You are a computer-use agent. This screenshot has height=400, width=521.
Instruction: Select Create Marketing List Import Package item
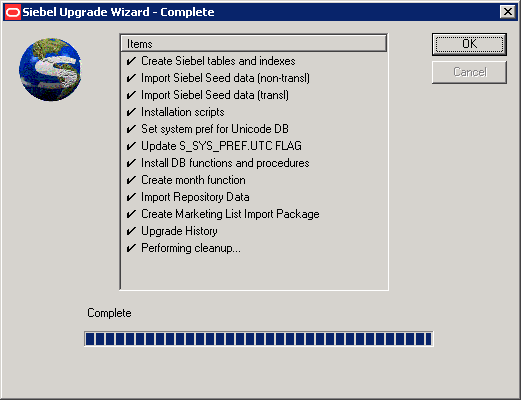point(230,214)
